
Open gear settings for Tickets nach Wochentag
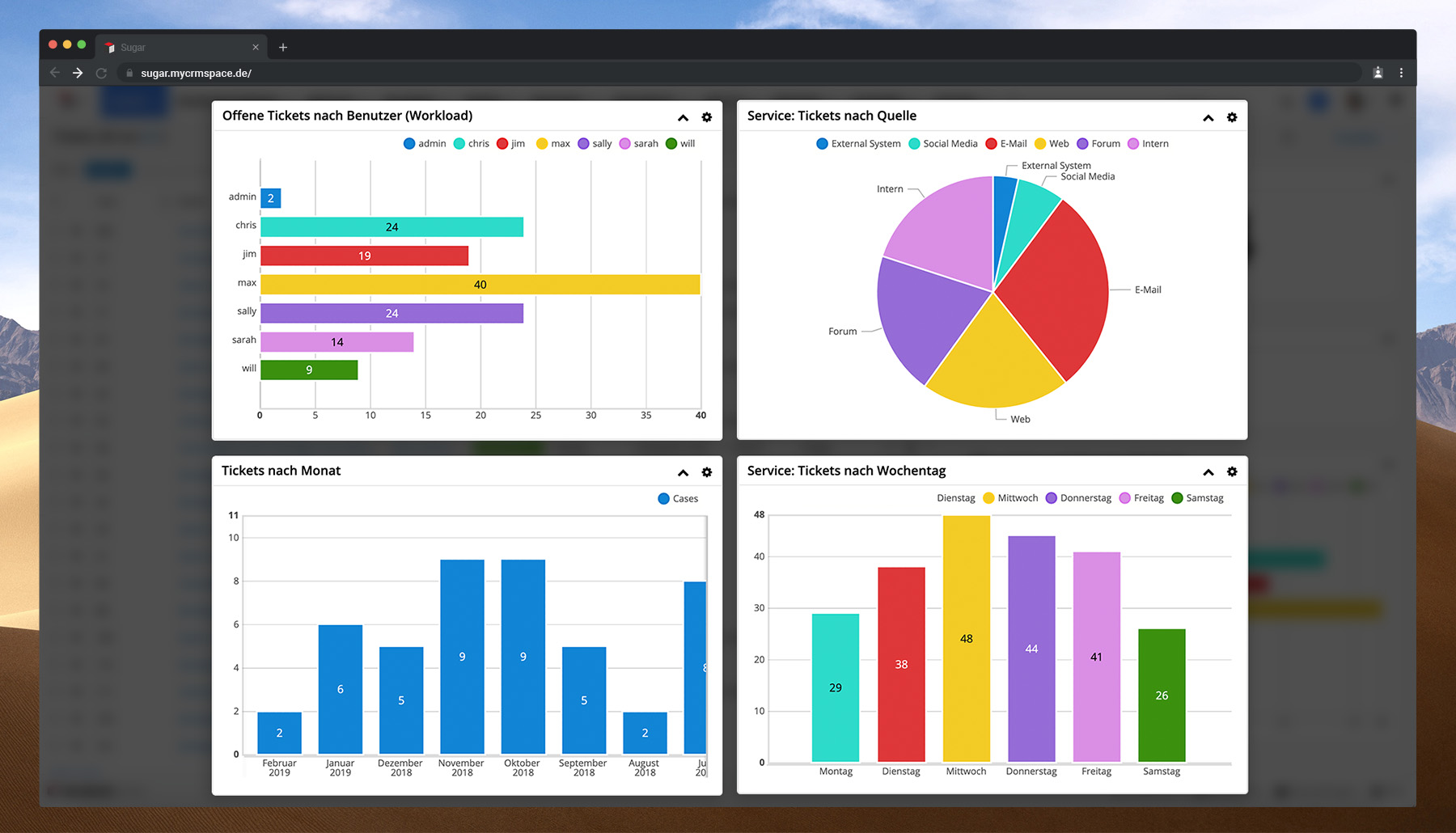[x=1231, y=471]
